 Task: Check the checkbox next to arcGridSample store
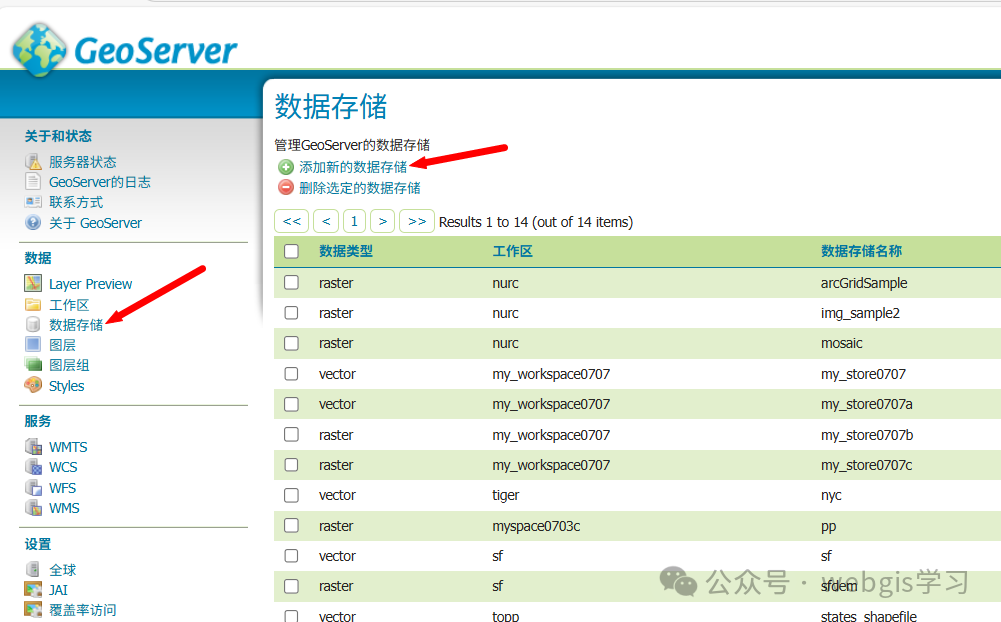coord(291,283)
